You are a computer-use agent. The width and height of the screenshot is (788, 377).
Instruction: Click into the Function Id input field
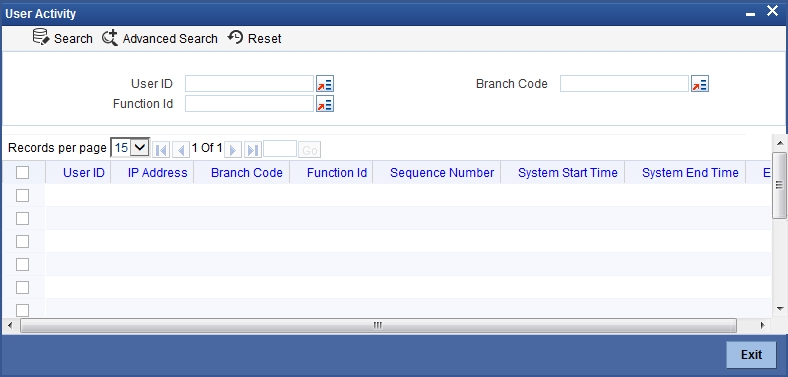[x=249, y=104]
